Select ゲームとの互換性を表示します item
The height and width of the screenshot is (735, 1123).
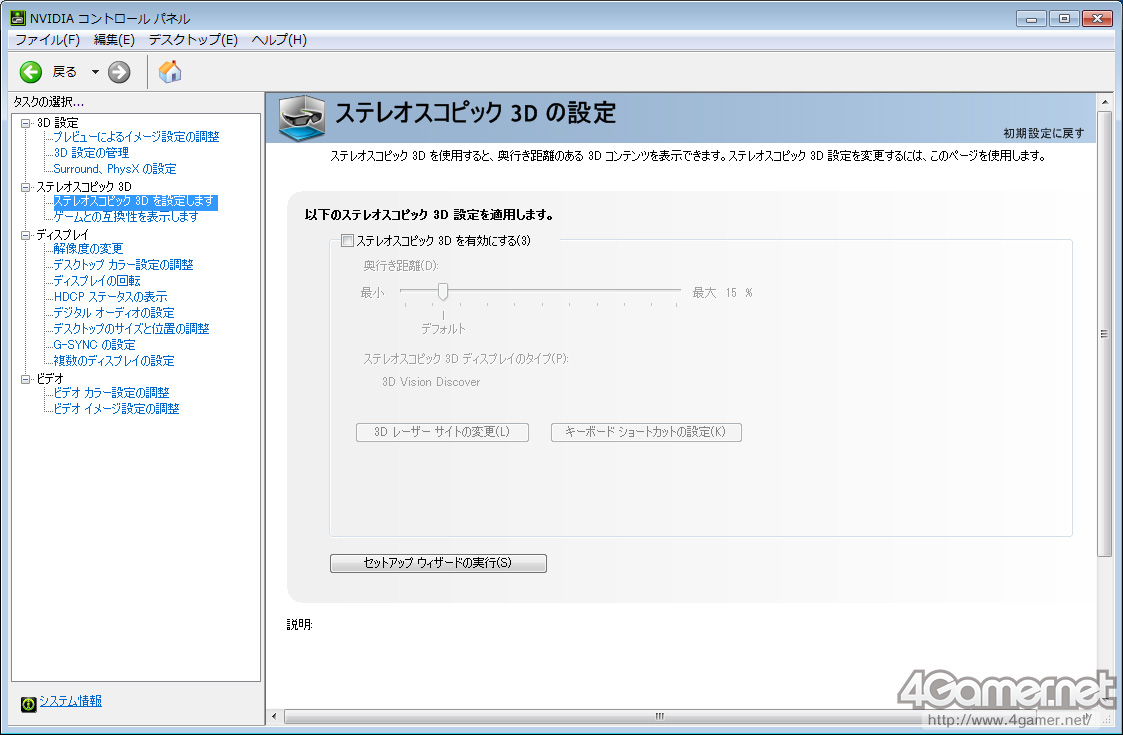coord(125,216)
